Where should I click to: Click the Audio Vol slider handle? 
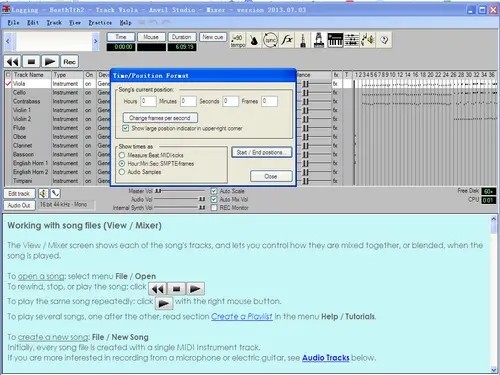(x=202, y=199)
